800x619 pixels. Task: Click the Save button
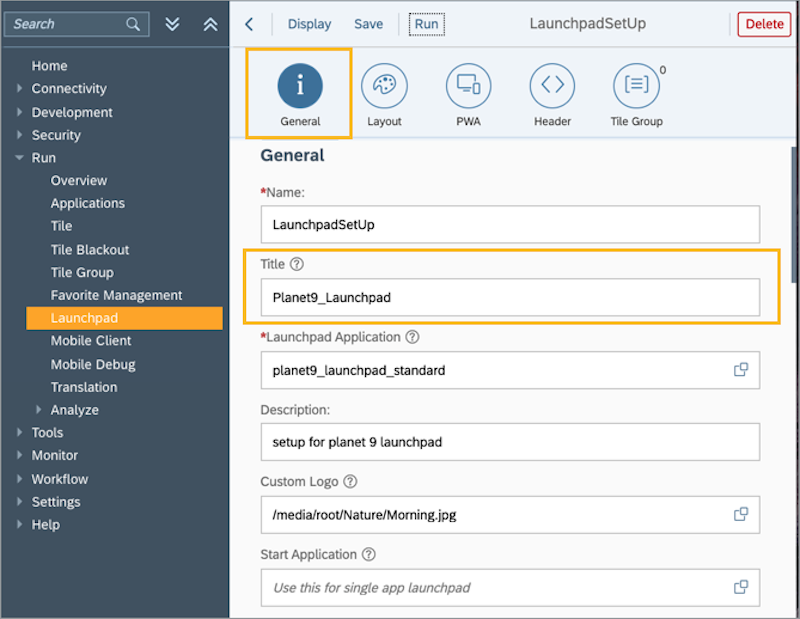point(369,23)
